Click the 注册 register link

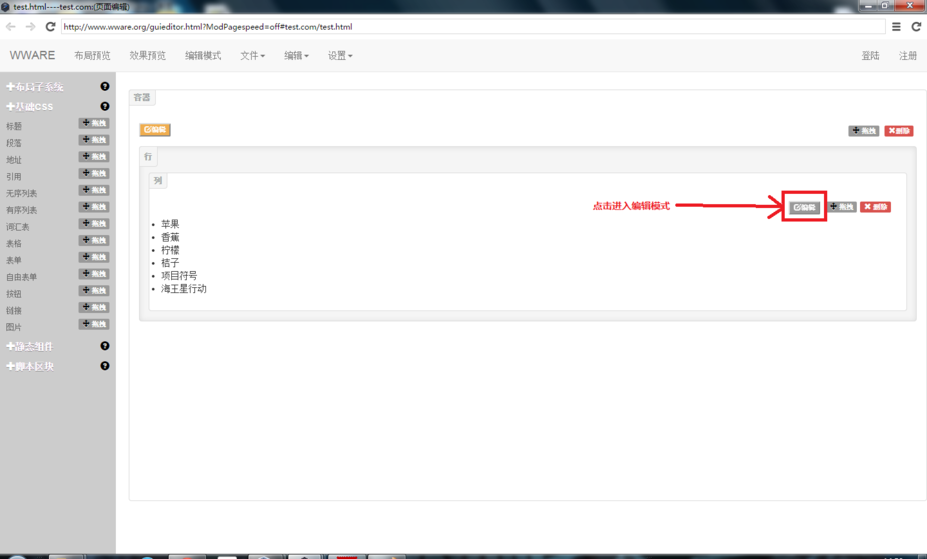point(908,56)
